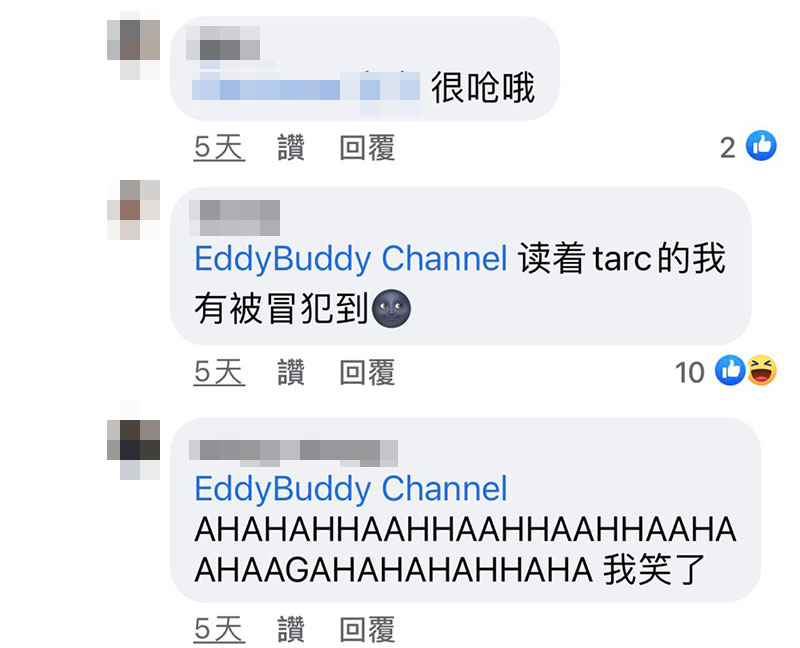The image size is (800, 648).
Task: Open the third commenter's profile avatar
Action: click(x=134, y=449)
